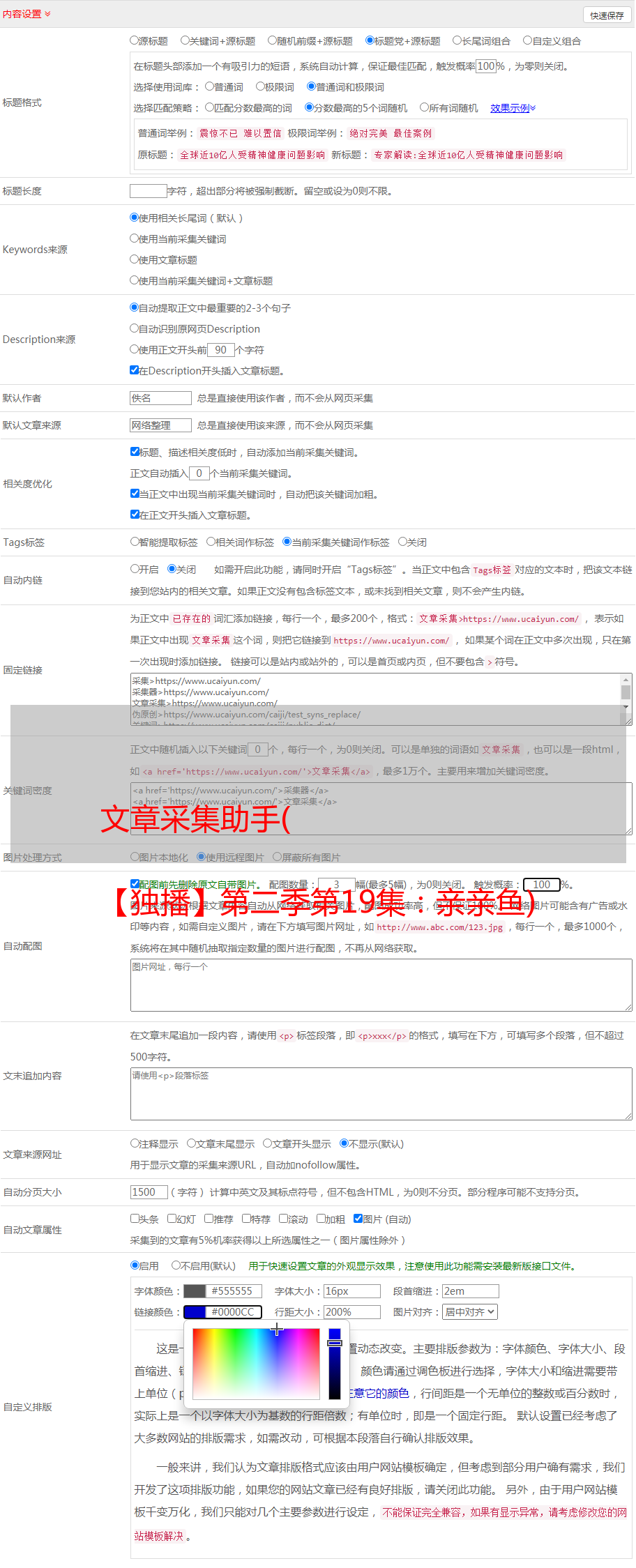Click the 图片网址 textarea
This screenshot has height=1568, width=636.
(381, 986)
